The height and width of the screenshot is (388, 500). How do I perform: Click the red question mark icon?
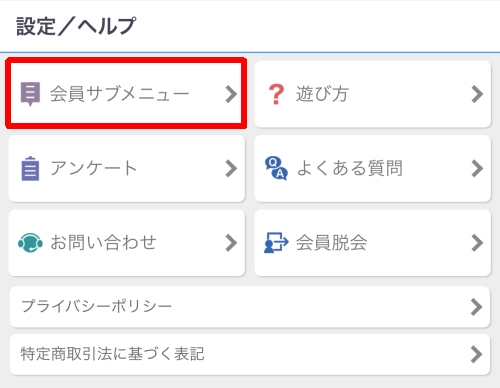click(276, 94)
